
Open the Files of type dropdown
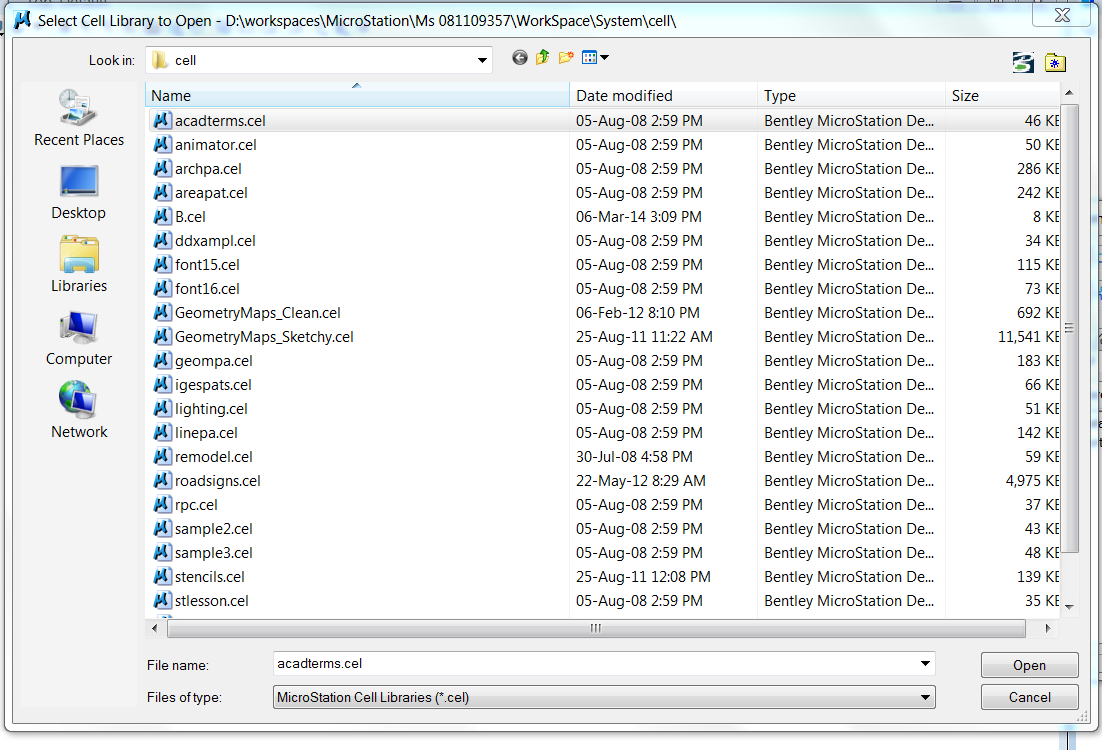[x=604, y=697]
